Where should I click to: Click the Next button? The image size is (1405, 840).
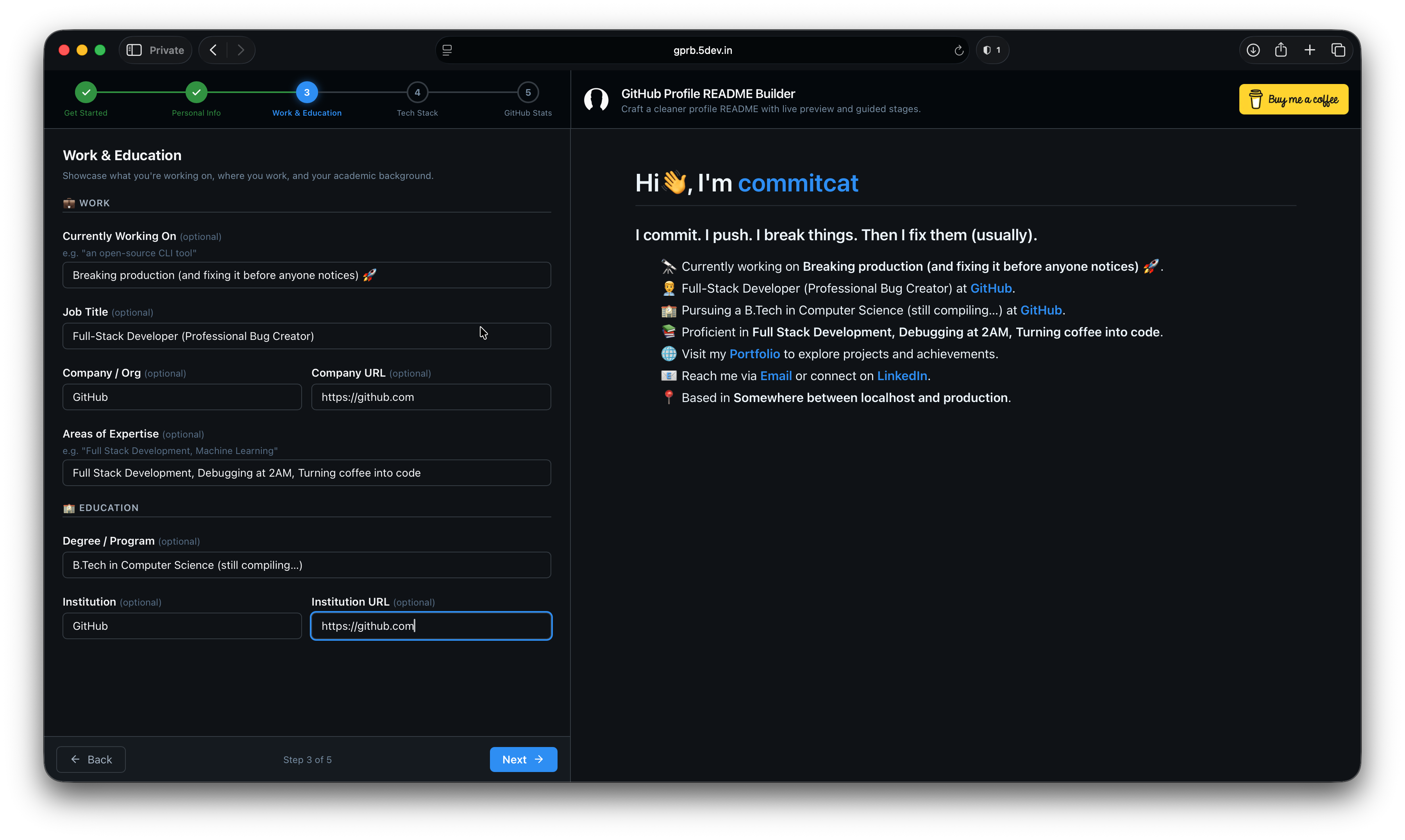tap(522, 759)
